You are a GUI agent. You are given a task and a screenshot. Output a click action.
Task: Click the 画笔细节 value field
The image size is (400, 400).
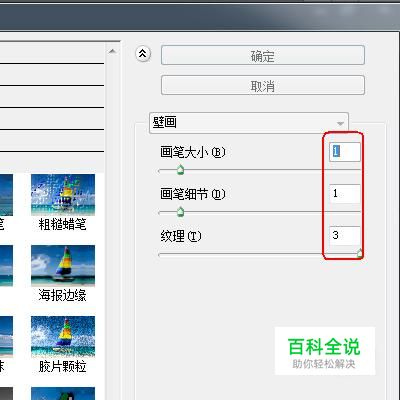coord(344,194)
